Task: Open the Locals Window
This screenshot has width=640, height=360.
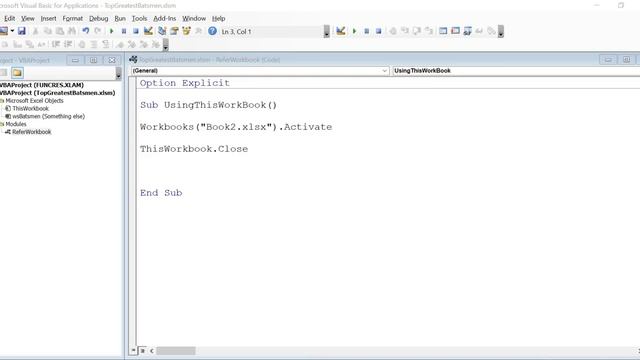Action: pyautogui.click(x=443, y=31)
